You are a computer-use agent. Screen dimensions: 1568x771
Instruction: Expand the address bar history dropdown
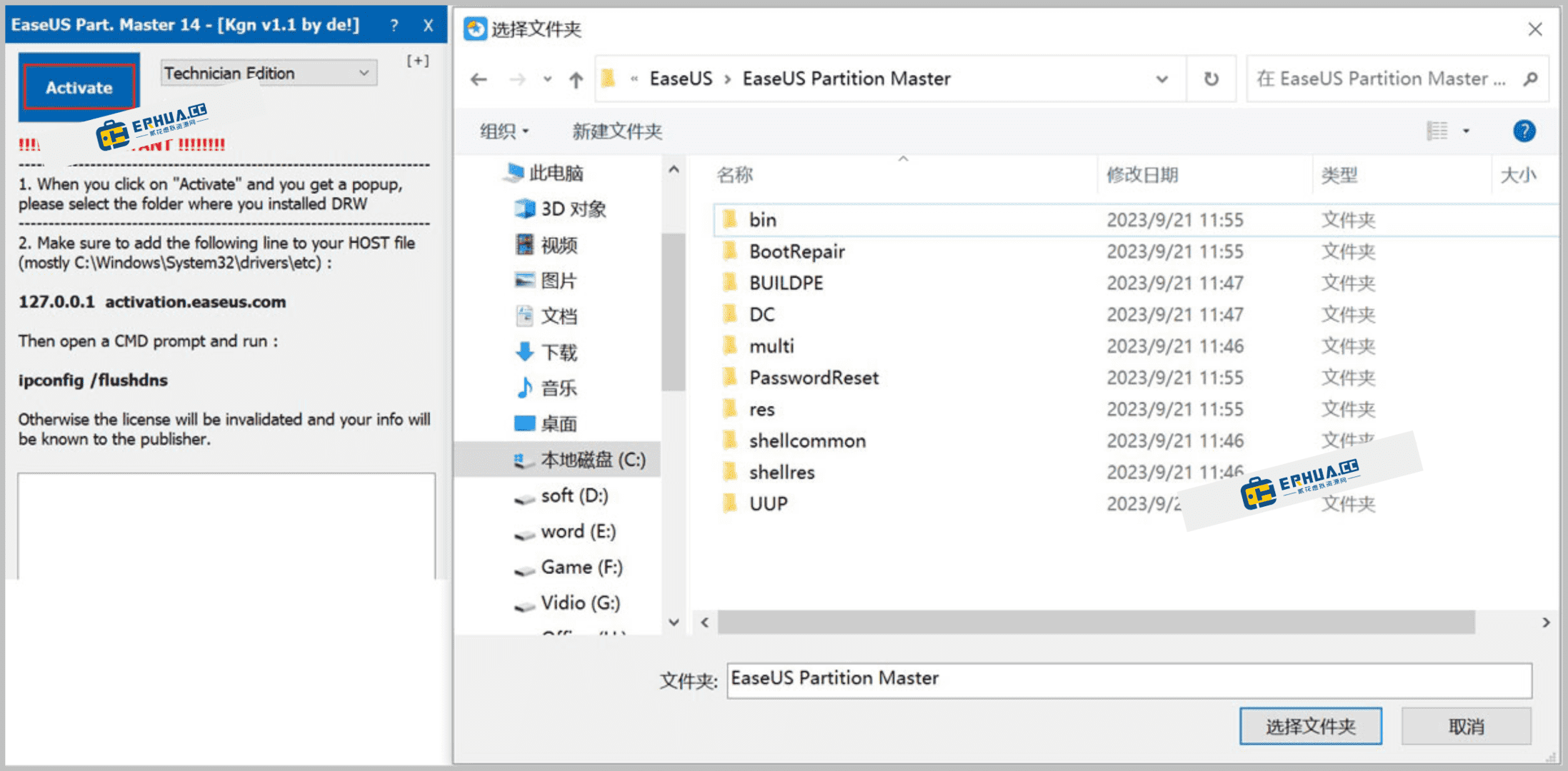tap(1162, 79)
